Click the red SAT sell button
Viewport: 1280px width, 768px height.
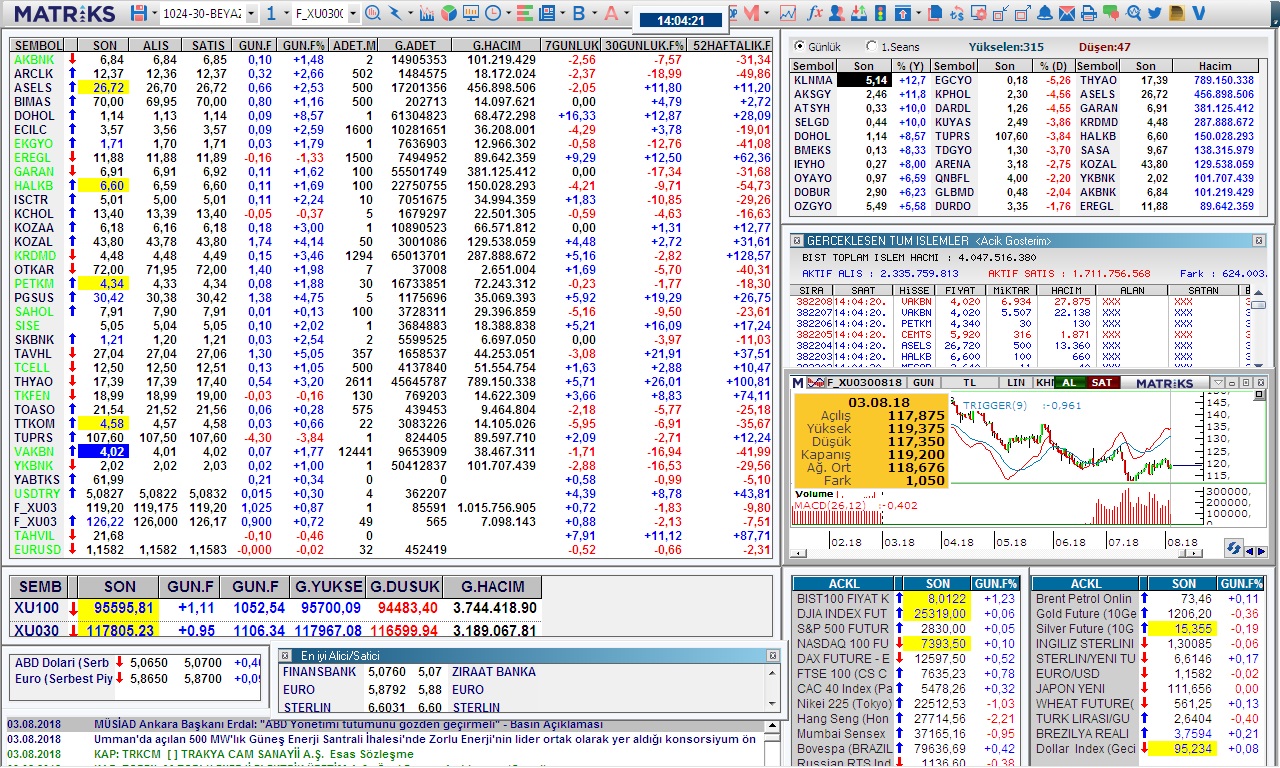point(1102,383)
